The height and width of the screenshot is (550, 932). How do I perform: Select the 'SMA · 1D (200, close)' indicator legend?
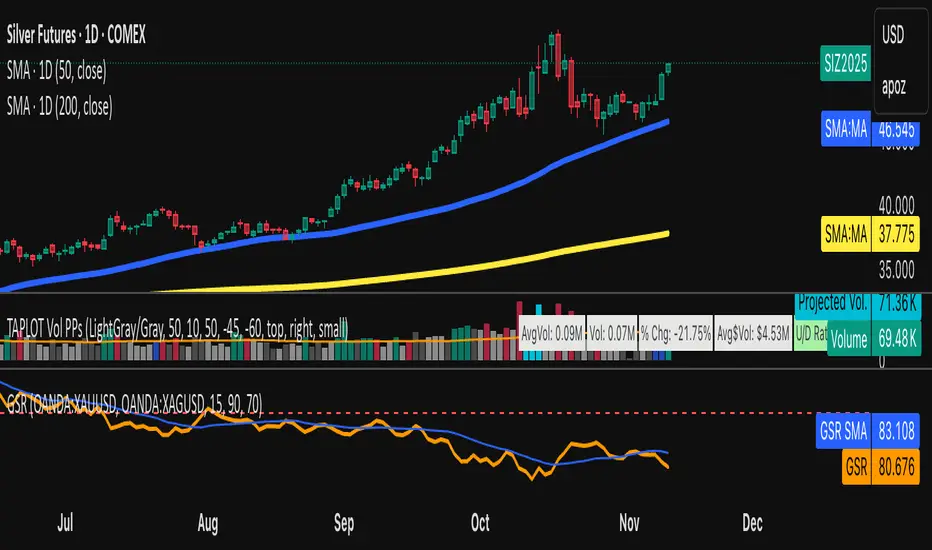(x=59, y=107)
